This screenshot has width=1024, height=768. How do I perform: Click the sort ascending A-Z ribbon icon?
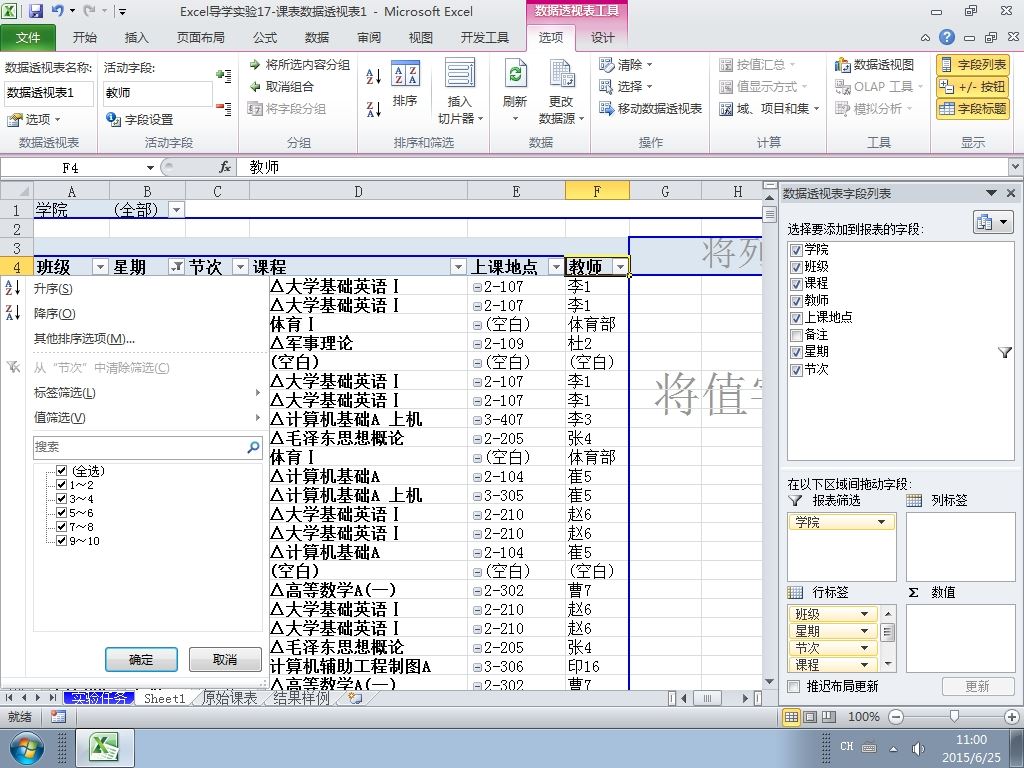coord(374,77)
